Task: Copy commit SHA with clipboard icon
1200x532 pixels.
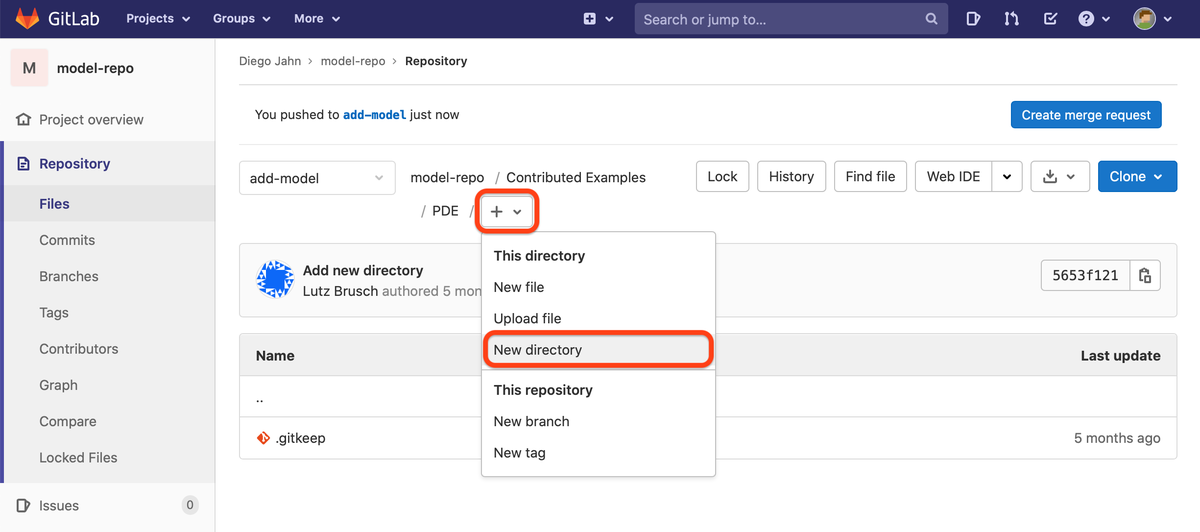Action: pyautogui.click(x=1145, y=275)
